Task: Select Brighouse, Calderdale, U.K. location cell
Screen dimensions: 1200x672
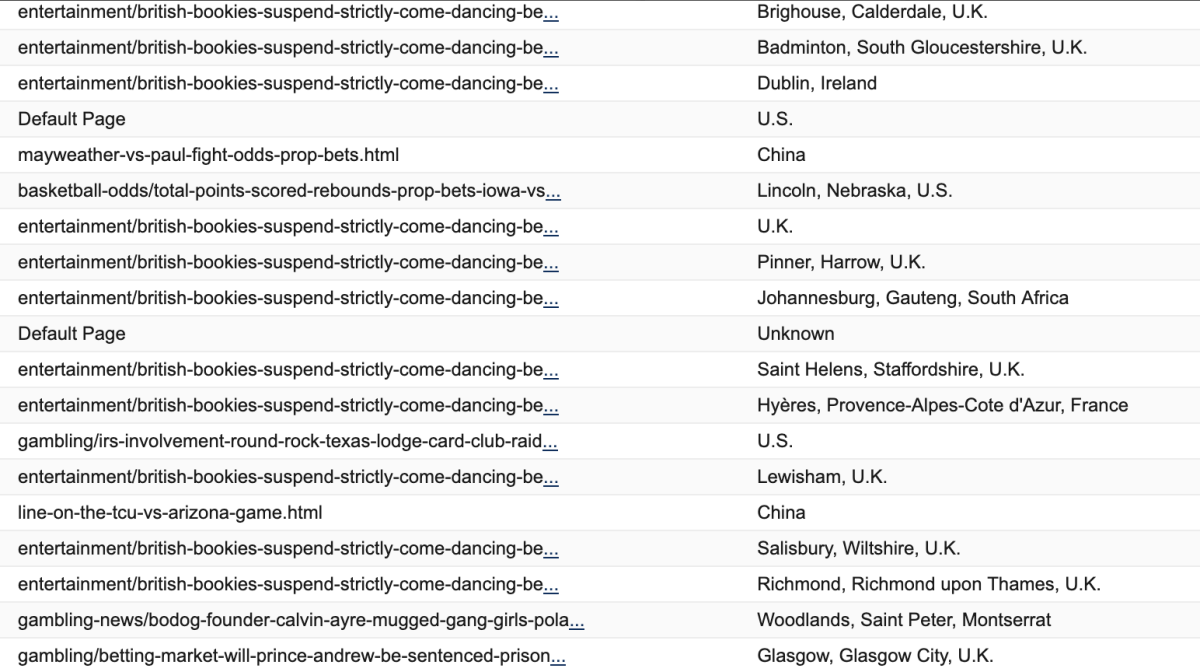Action: tap(872, 13)
